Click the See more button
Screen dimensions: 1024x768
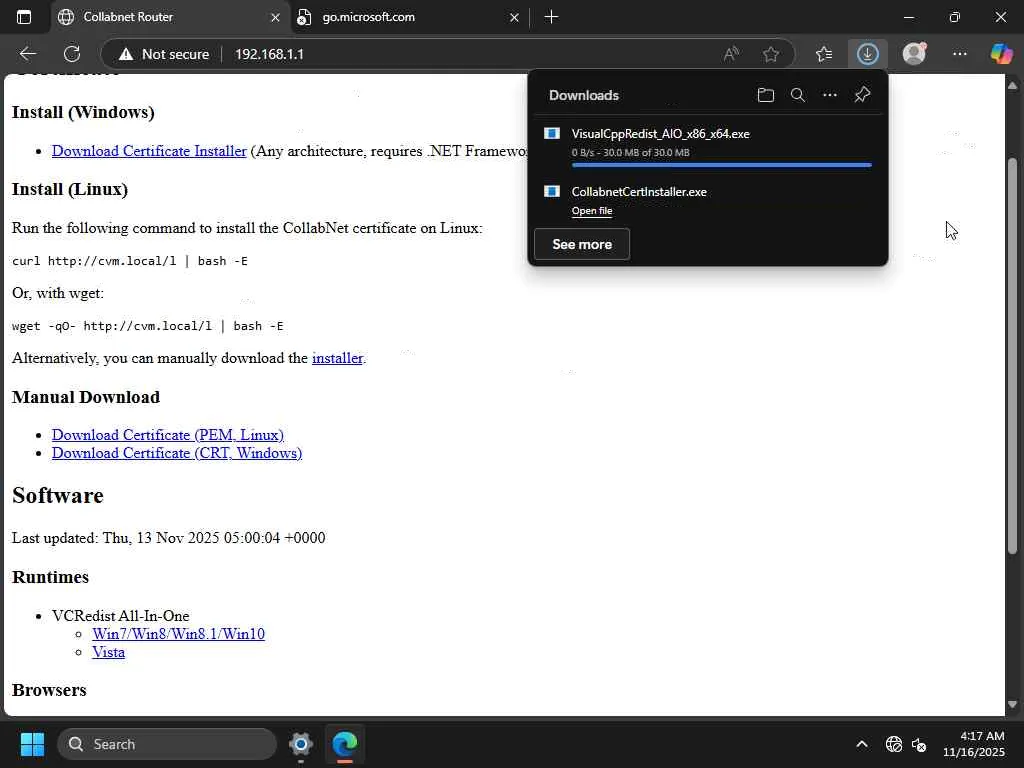click(x=582, y=244)
